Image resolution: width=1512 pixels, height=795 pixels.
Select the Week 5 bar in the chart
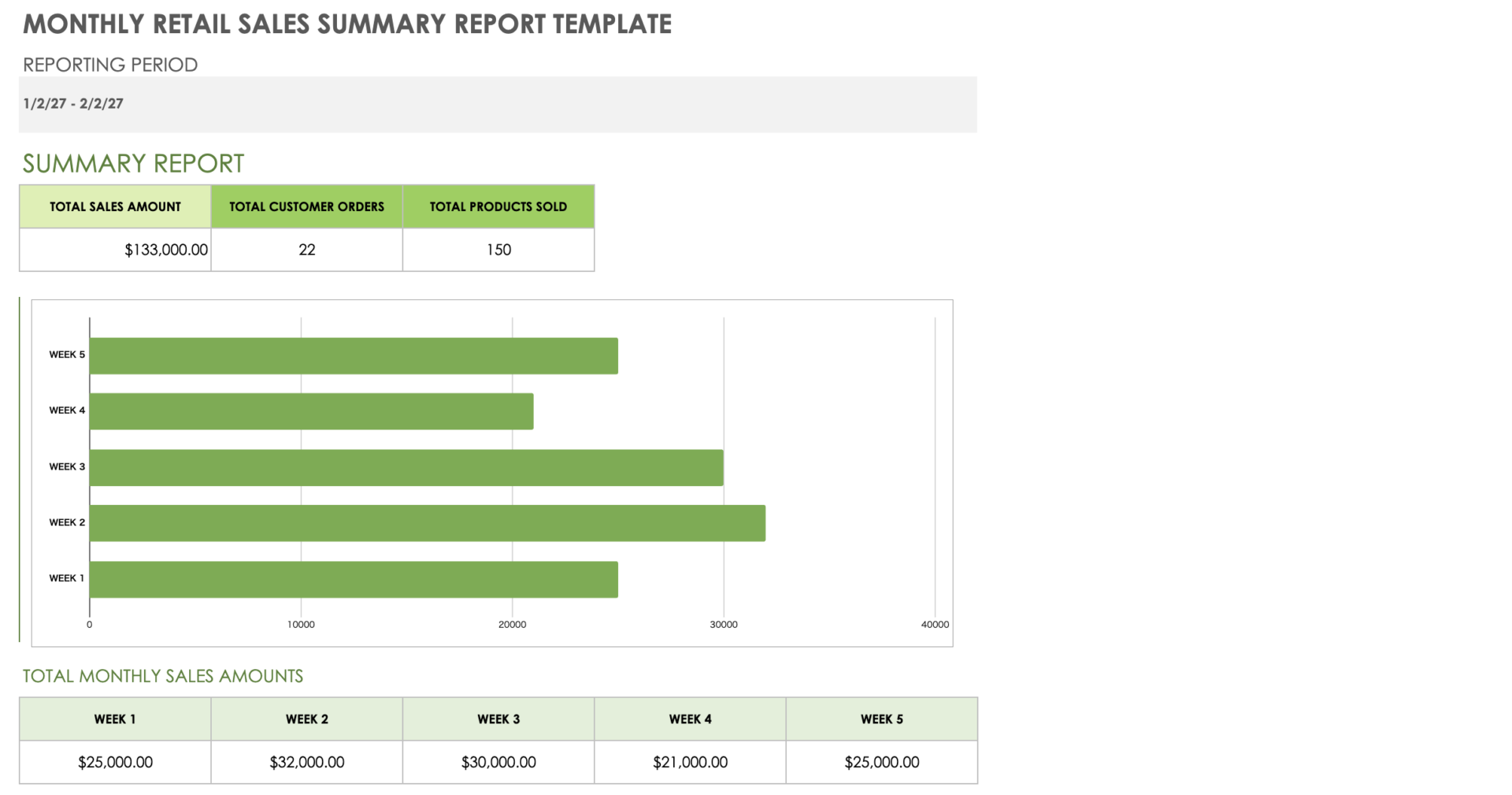point(354,354)
